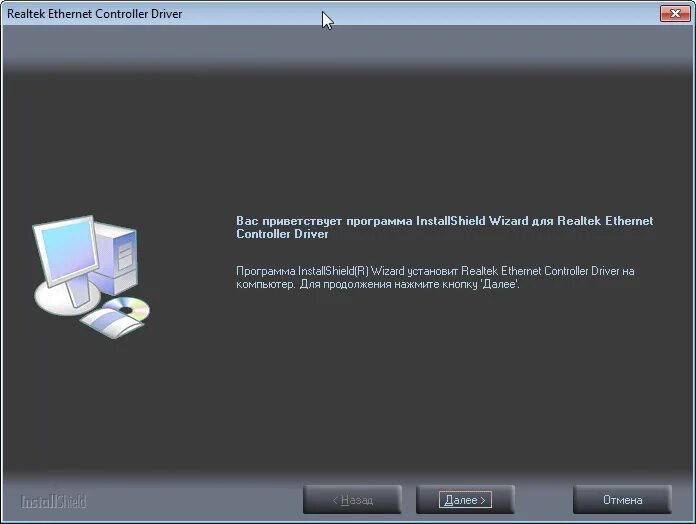Cancel setup with the 'Отмена' button

click(622, 500)
